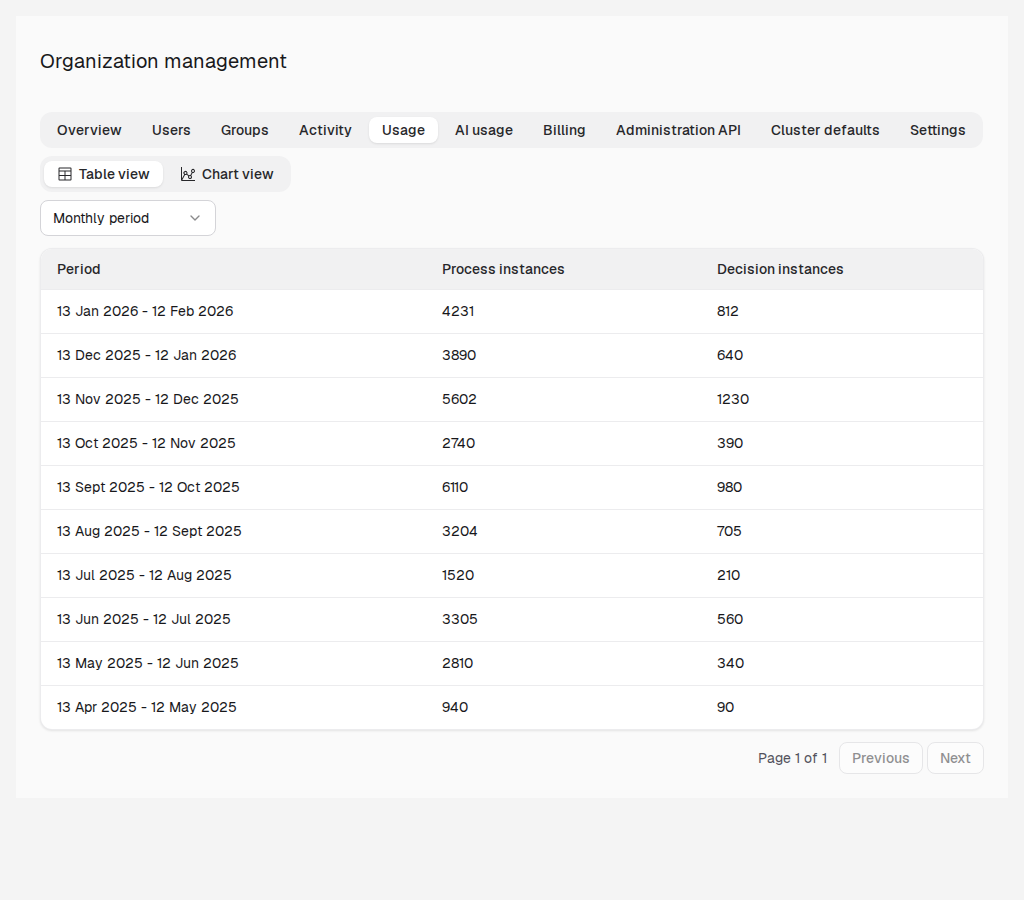1024x900 pixels.
Task: Click the Period column header
Action: pyautogui.click(x=78, y=269)
